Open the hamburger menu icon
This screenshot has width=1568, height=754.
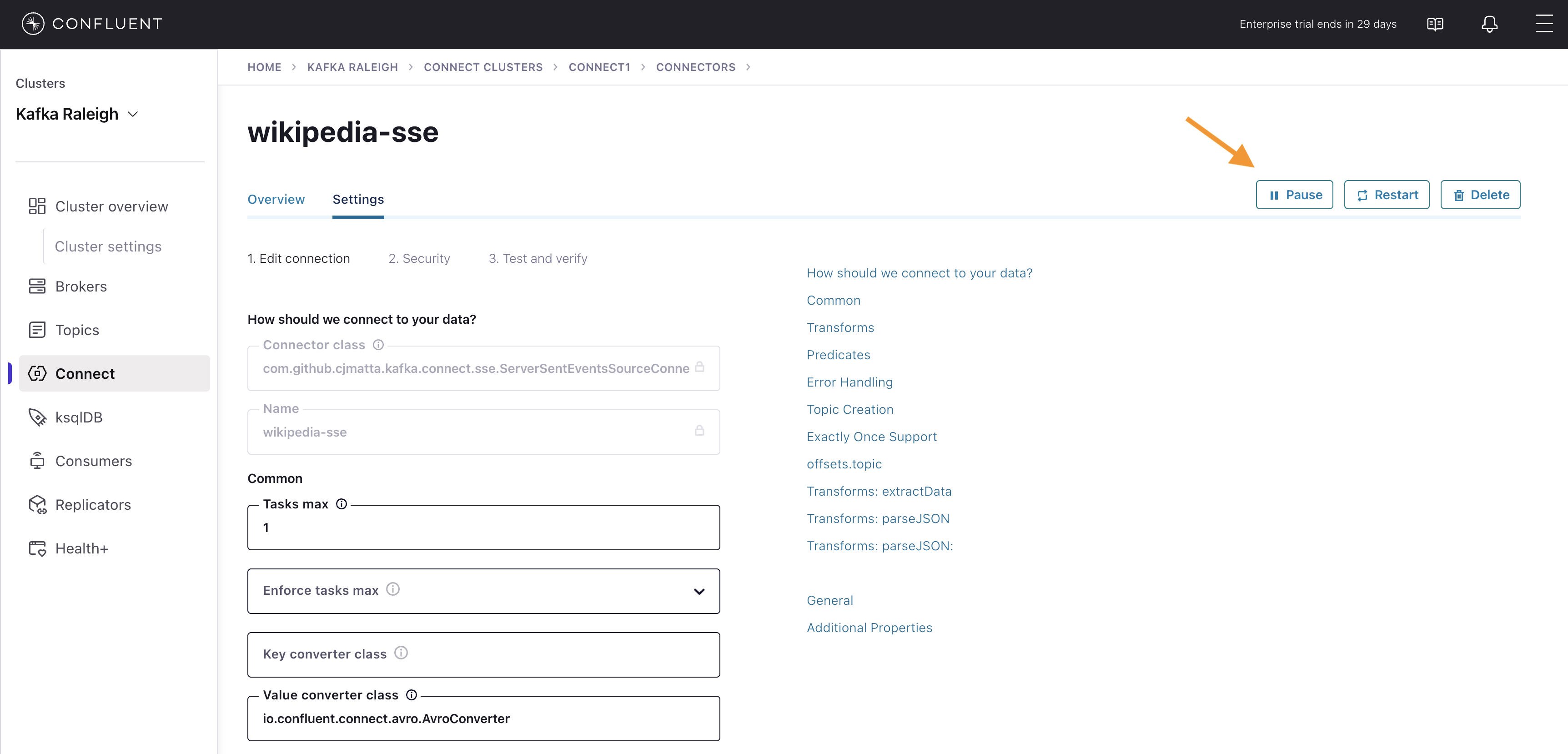pyautogui.click(x=1543, y=24)
